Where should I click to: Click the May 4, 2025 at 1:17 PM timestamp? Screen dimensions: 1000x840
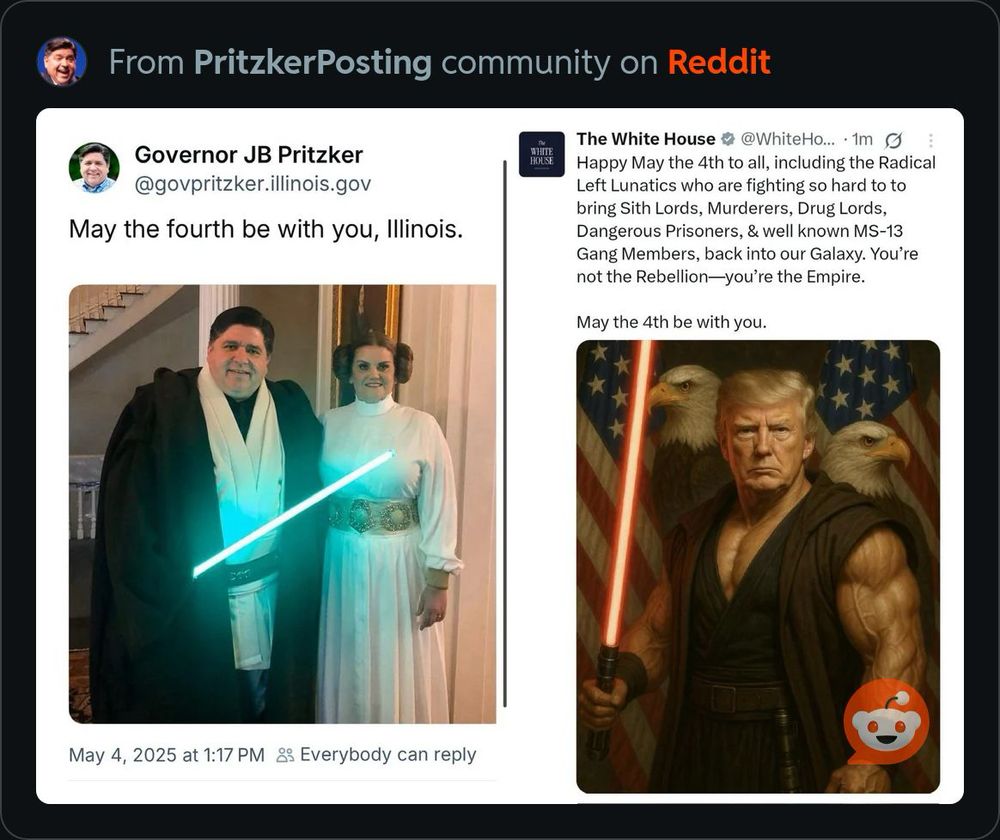(x=166, y=755)
